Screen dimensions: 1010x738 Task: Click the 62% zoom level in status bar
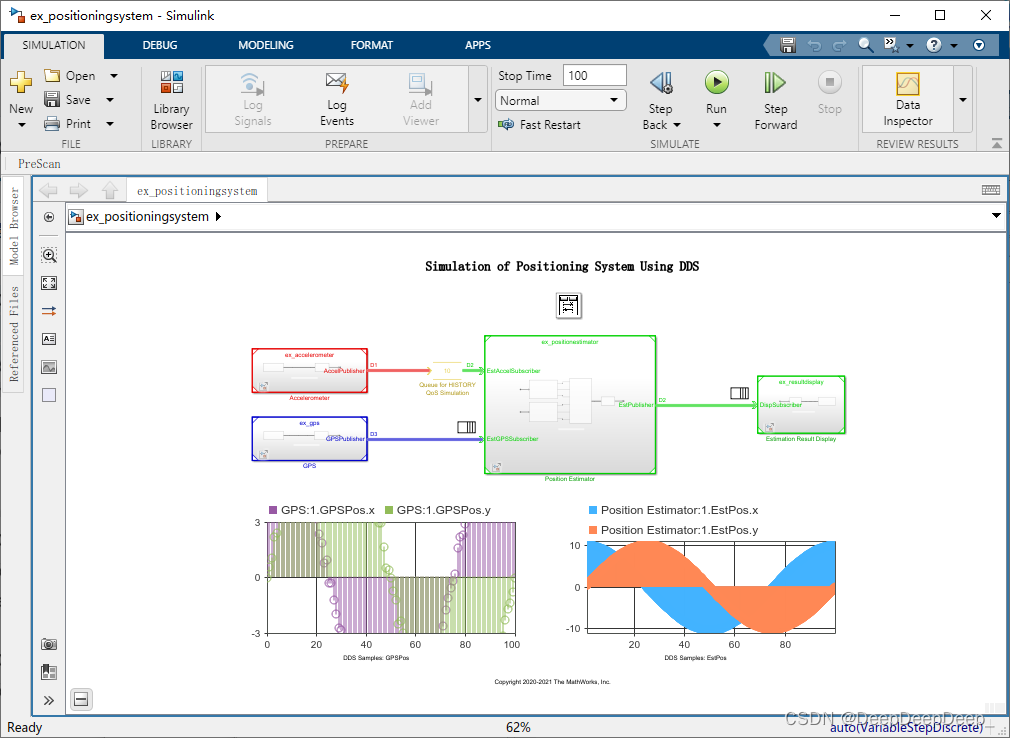pos(518,727)
